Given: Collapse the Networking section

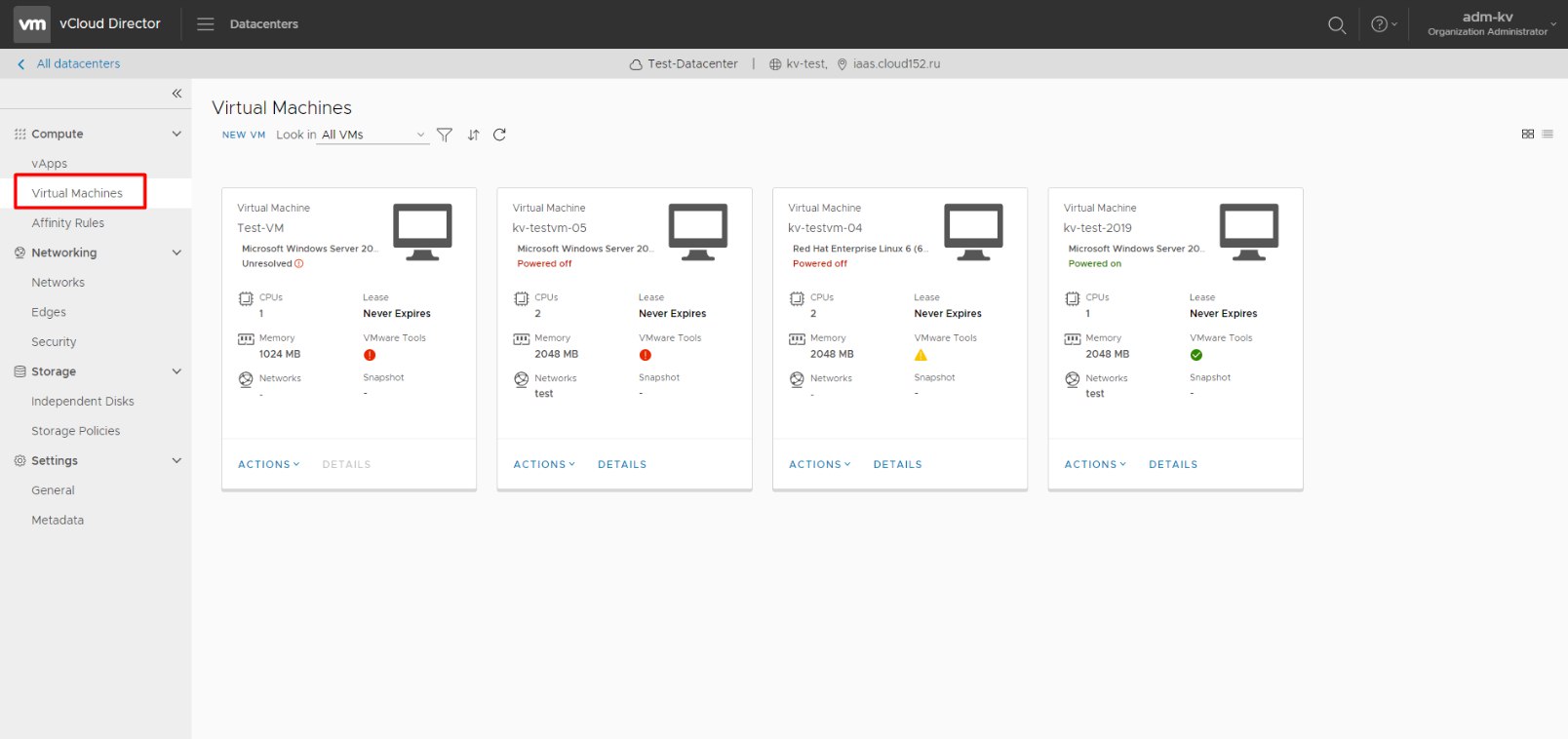Looking at the screenshot, I should (x=176, y=253).
